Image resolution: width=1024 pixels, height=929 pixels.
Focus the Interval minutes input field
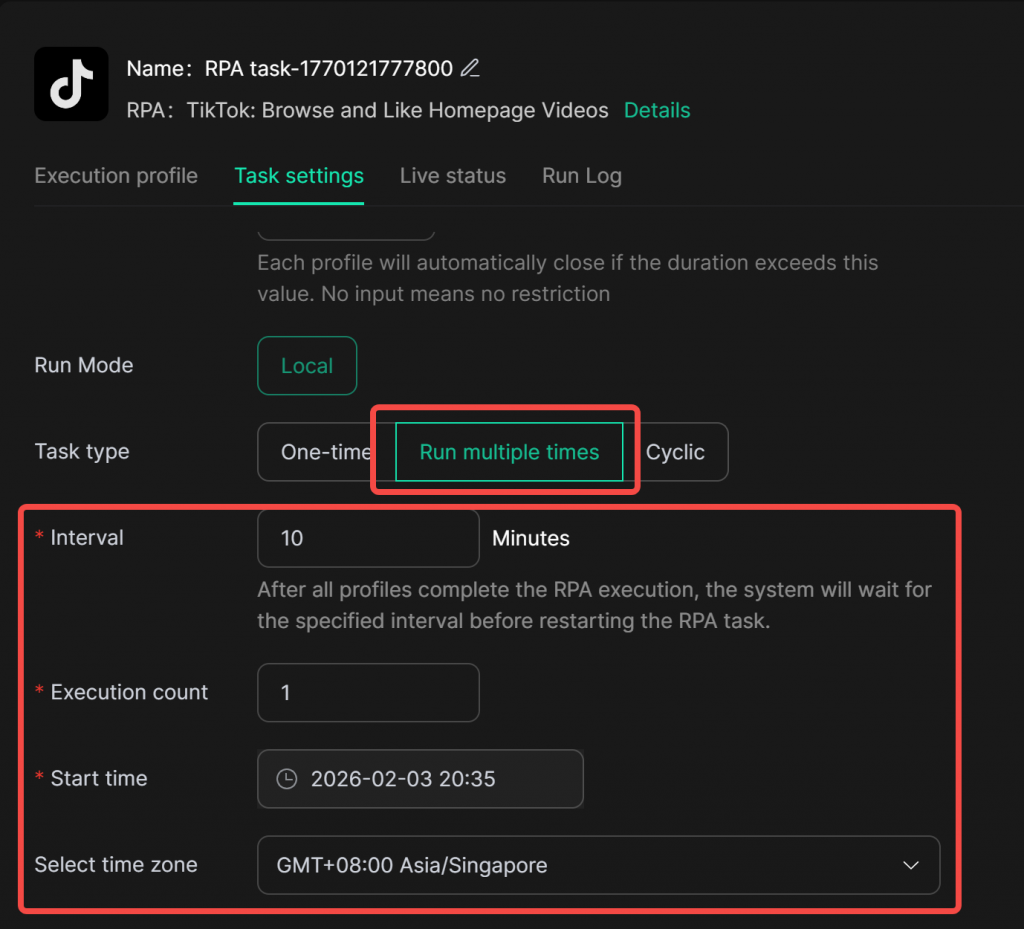click(x=367, y=538)
